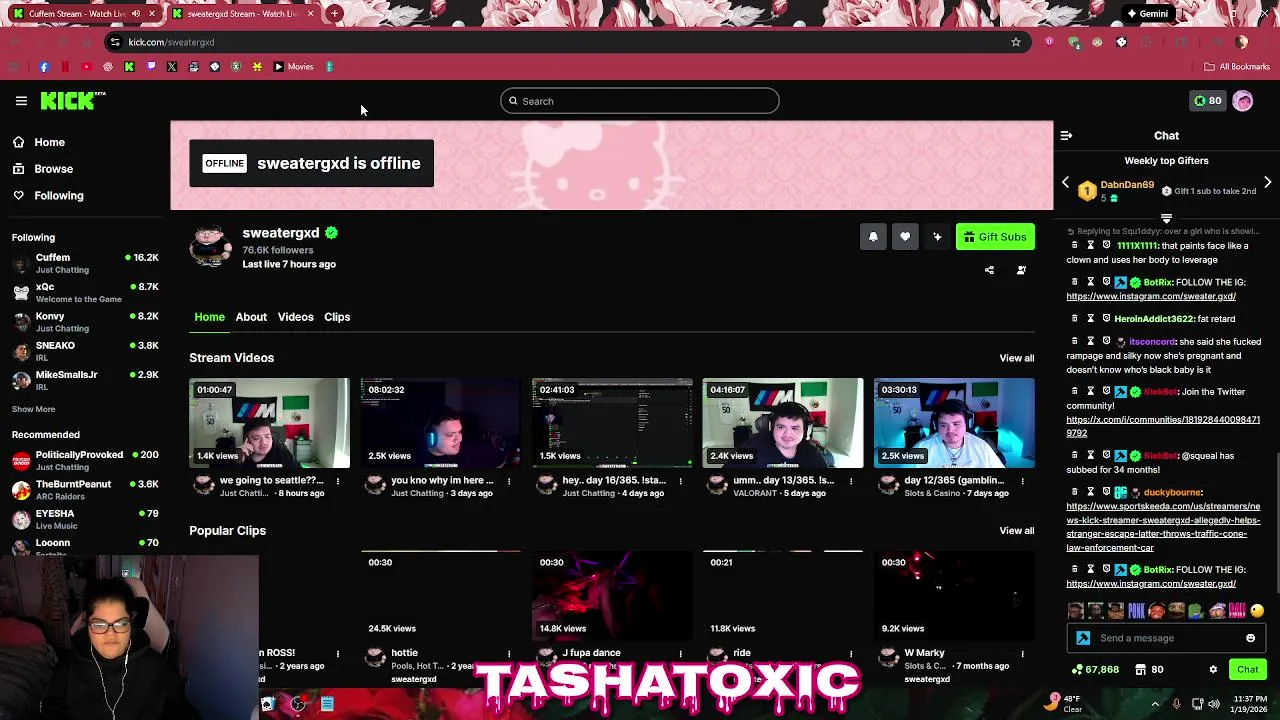The width and height of the screenshot is (1280, 720).
Task: View all Popular Clips
Action: 1016,531
